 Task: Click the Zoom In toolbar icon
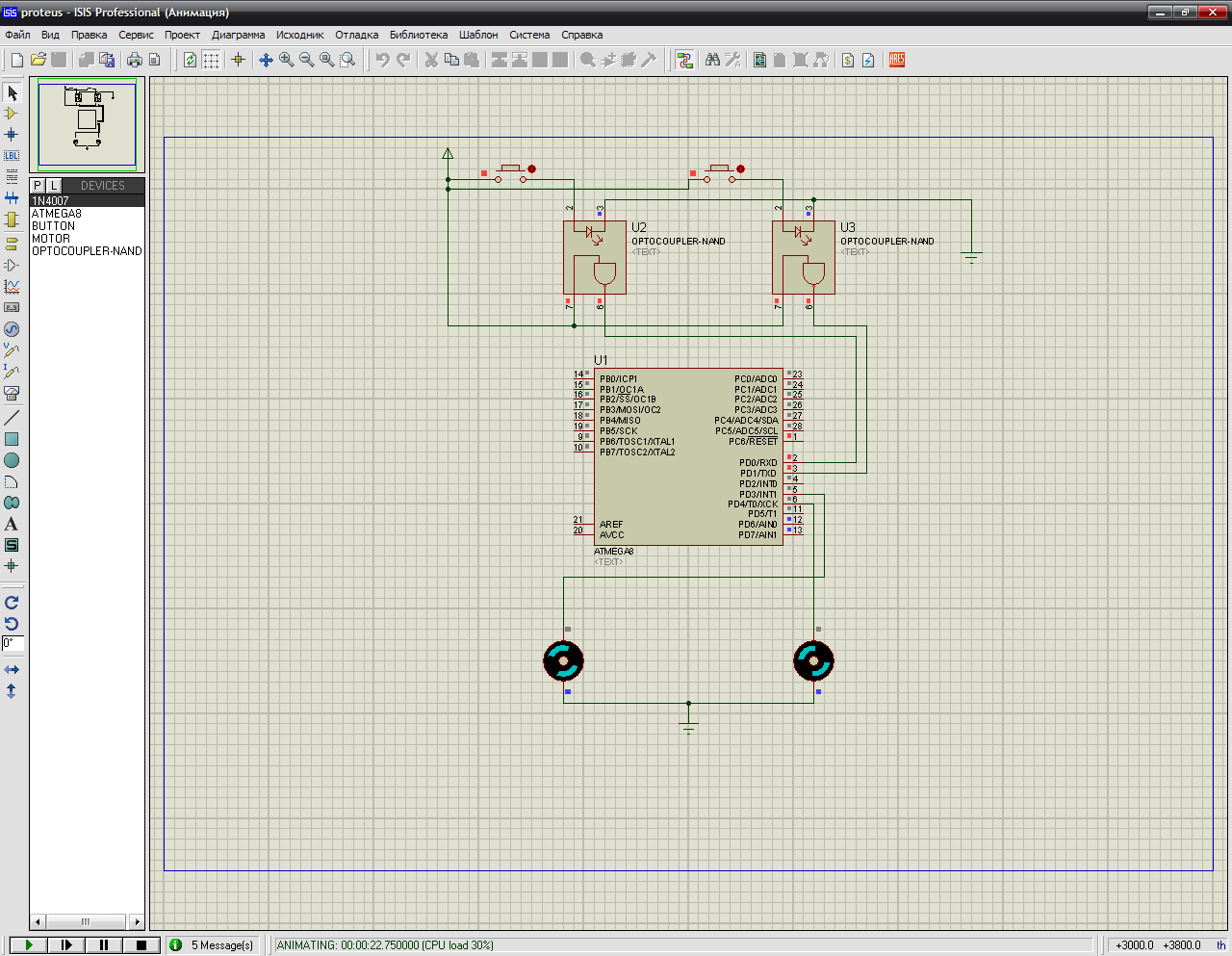tap(287, 60)
